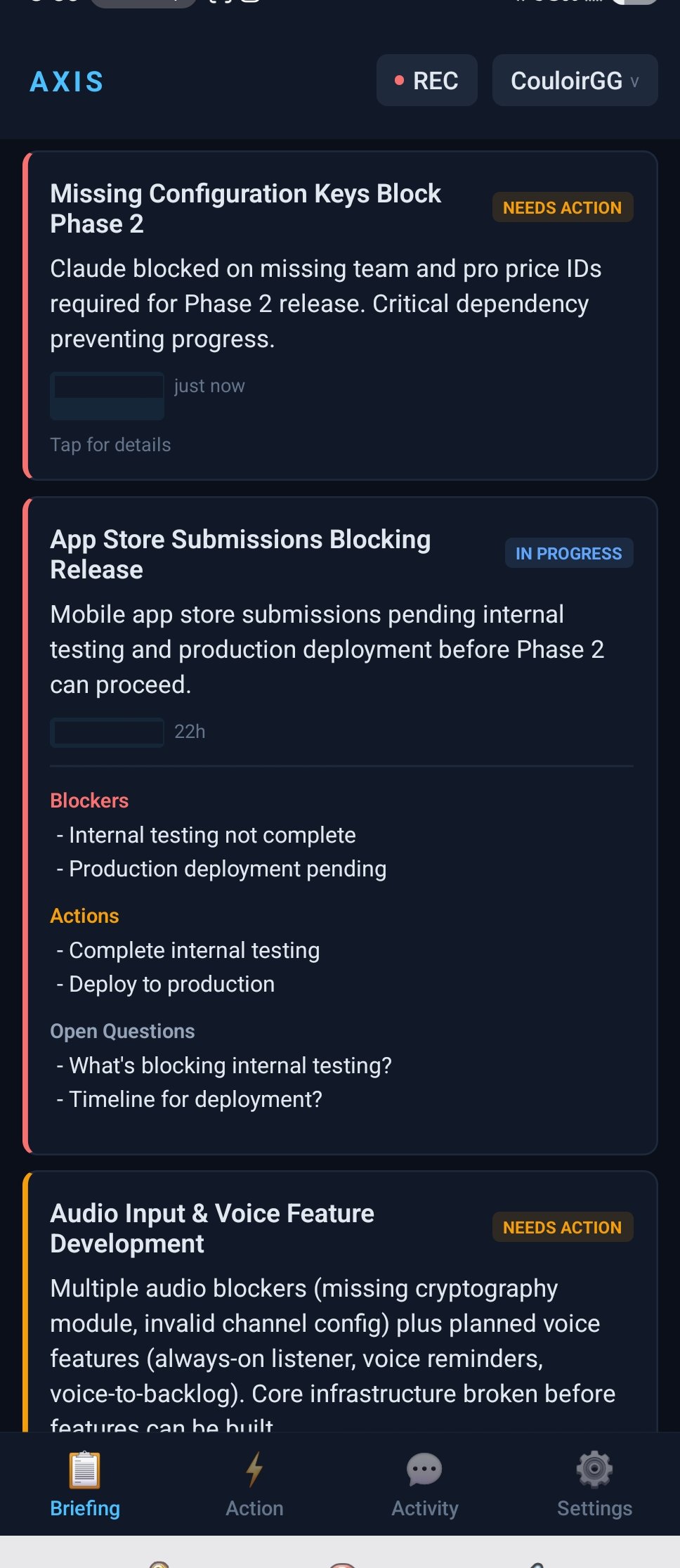The image size is (680, 1568).
Task: Switch to the Settings tab label
Action: [x=594, y=1508]
